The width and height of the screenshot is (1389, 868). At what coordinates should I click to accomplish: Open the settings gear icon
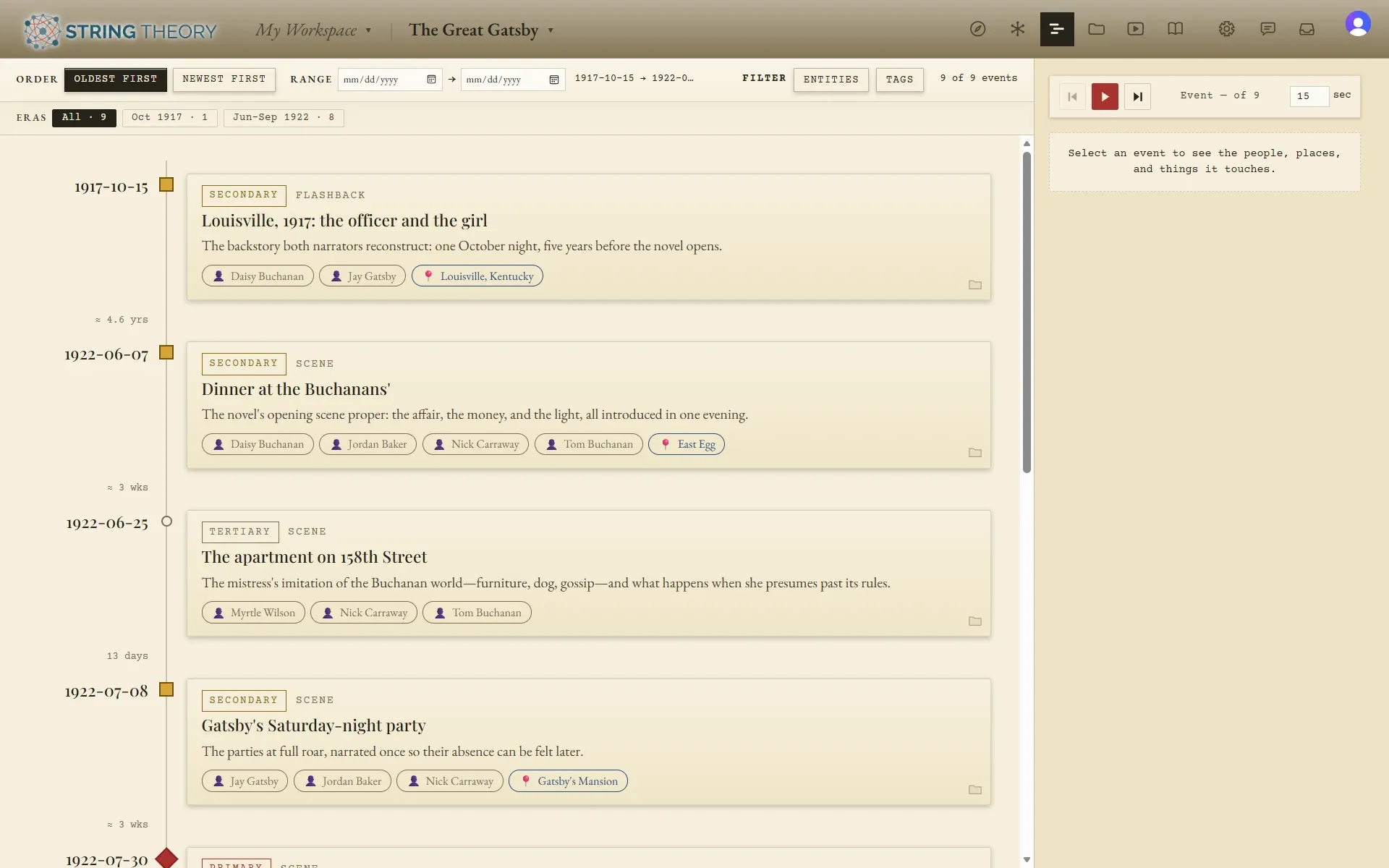coord(1226,29)
